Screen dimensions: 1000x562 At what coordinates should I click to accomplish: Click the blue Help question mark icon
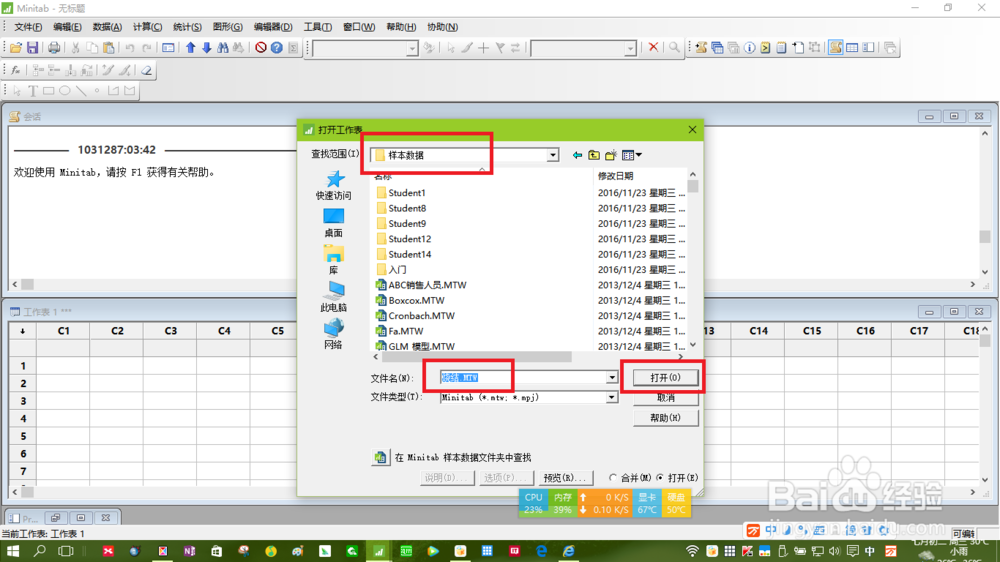277,48
